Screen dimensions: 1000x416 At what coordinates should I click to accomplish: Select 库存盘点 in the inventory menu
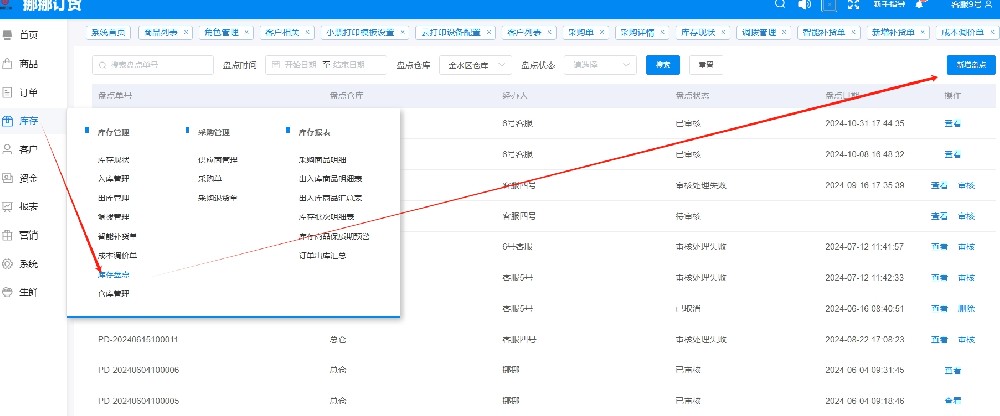[114, 274]
